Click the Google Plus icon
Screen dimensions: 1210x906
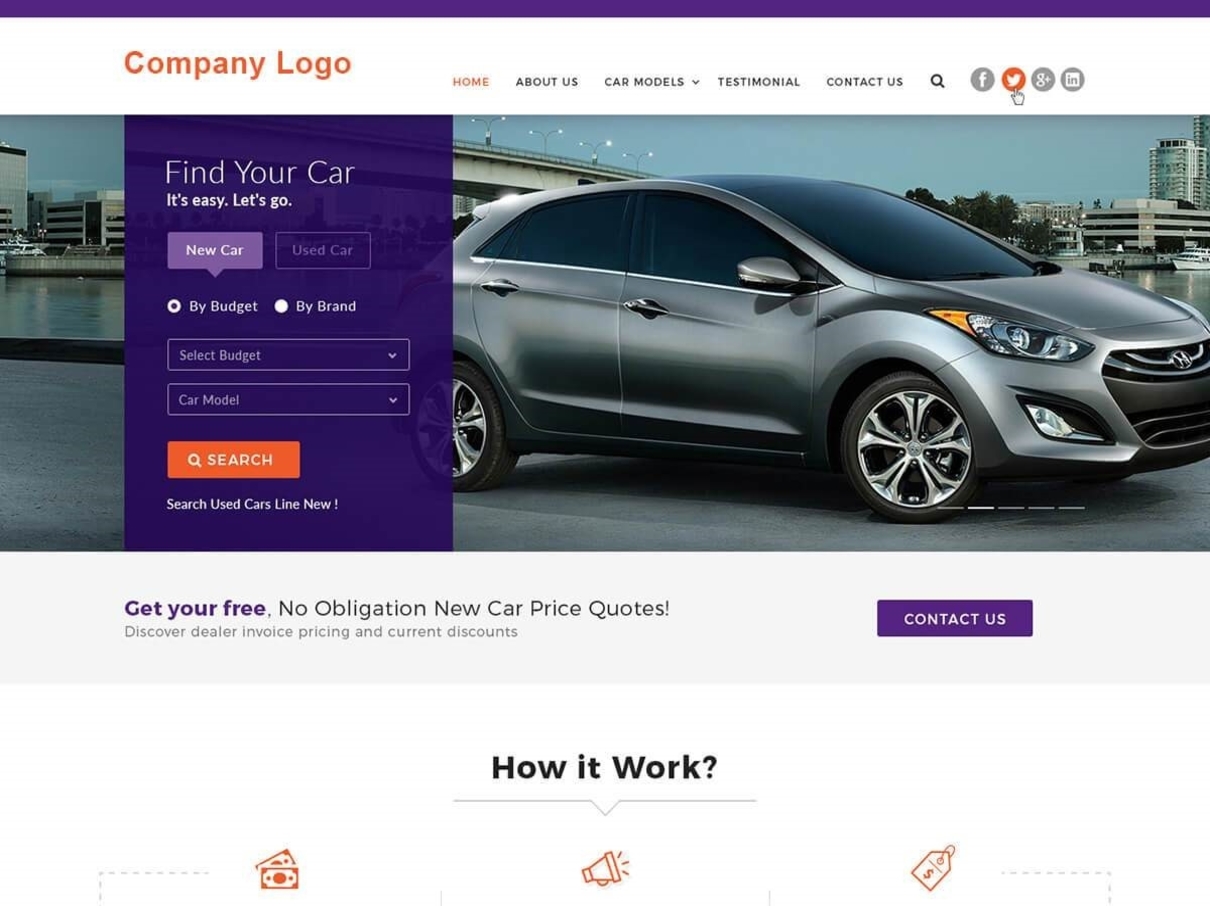1043,80
